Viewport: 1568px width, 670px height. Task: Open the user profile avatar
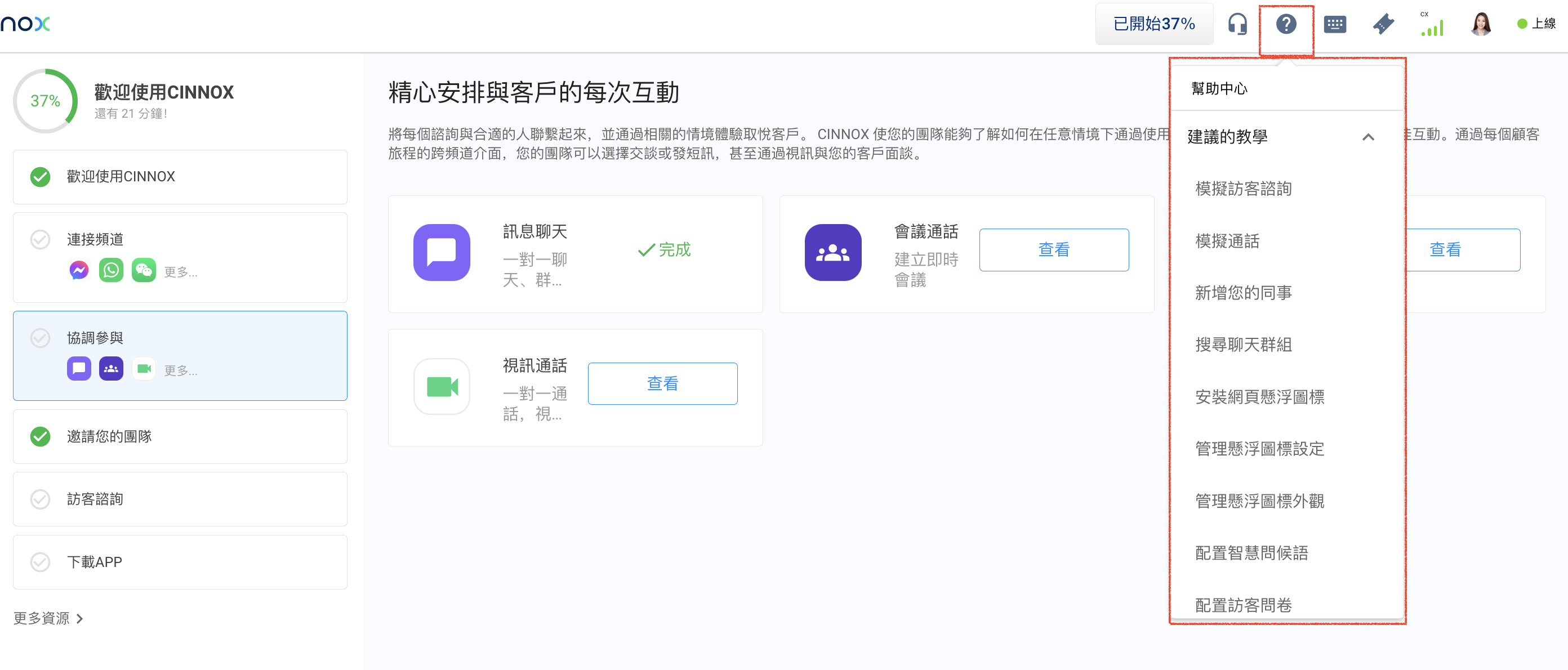coord(1480,24)
